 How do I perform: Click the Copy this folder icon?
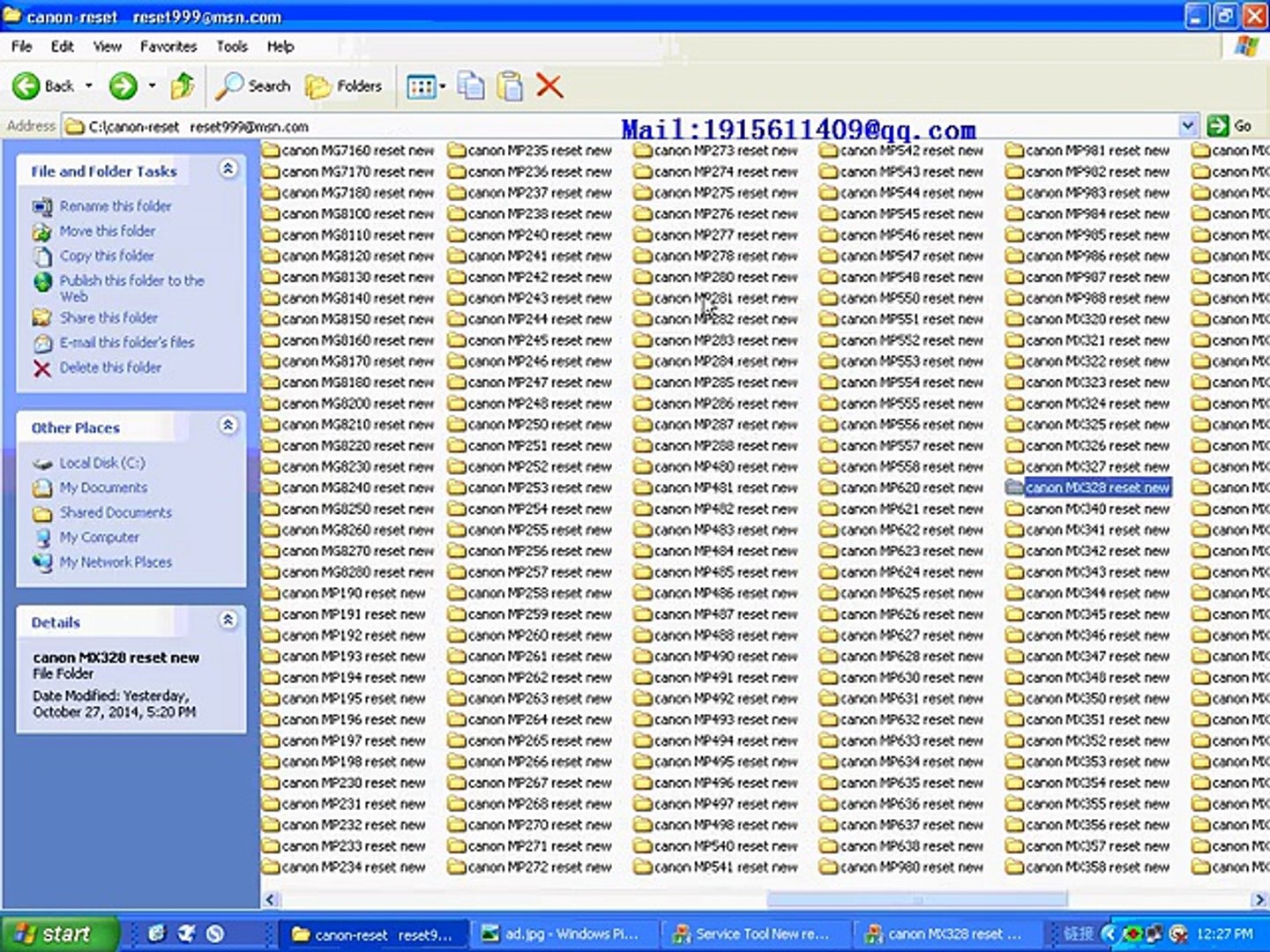42,256
